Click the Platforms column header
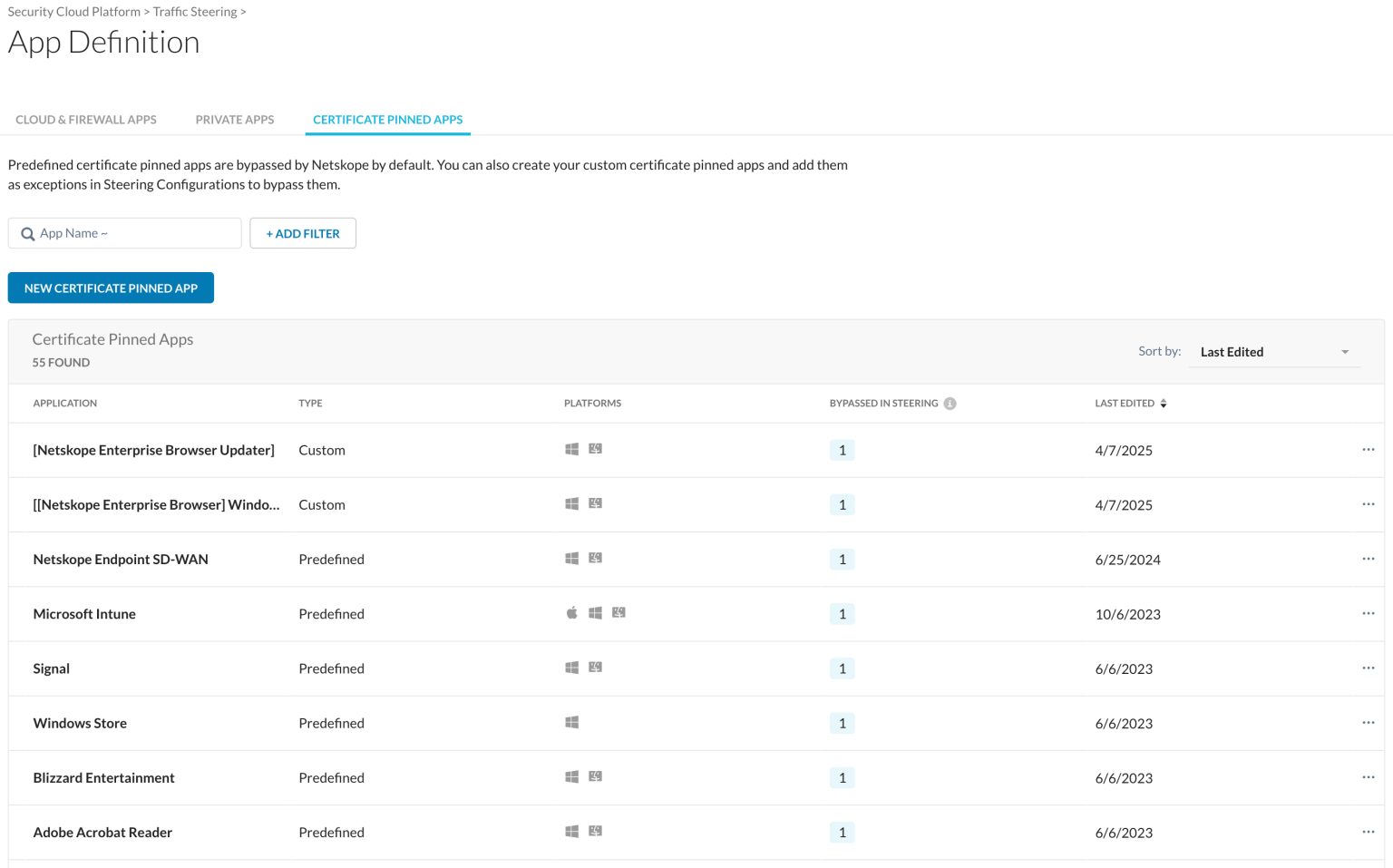1393x868 pixels. click(x=593, y=404)
